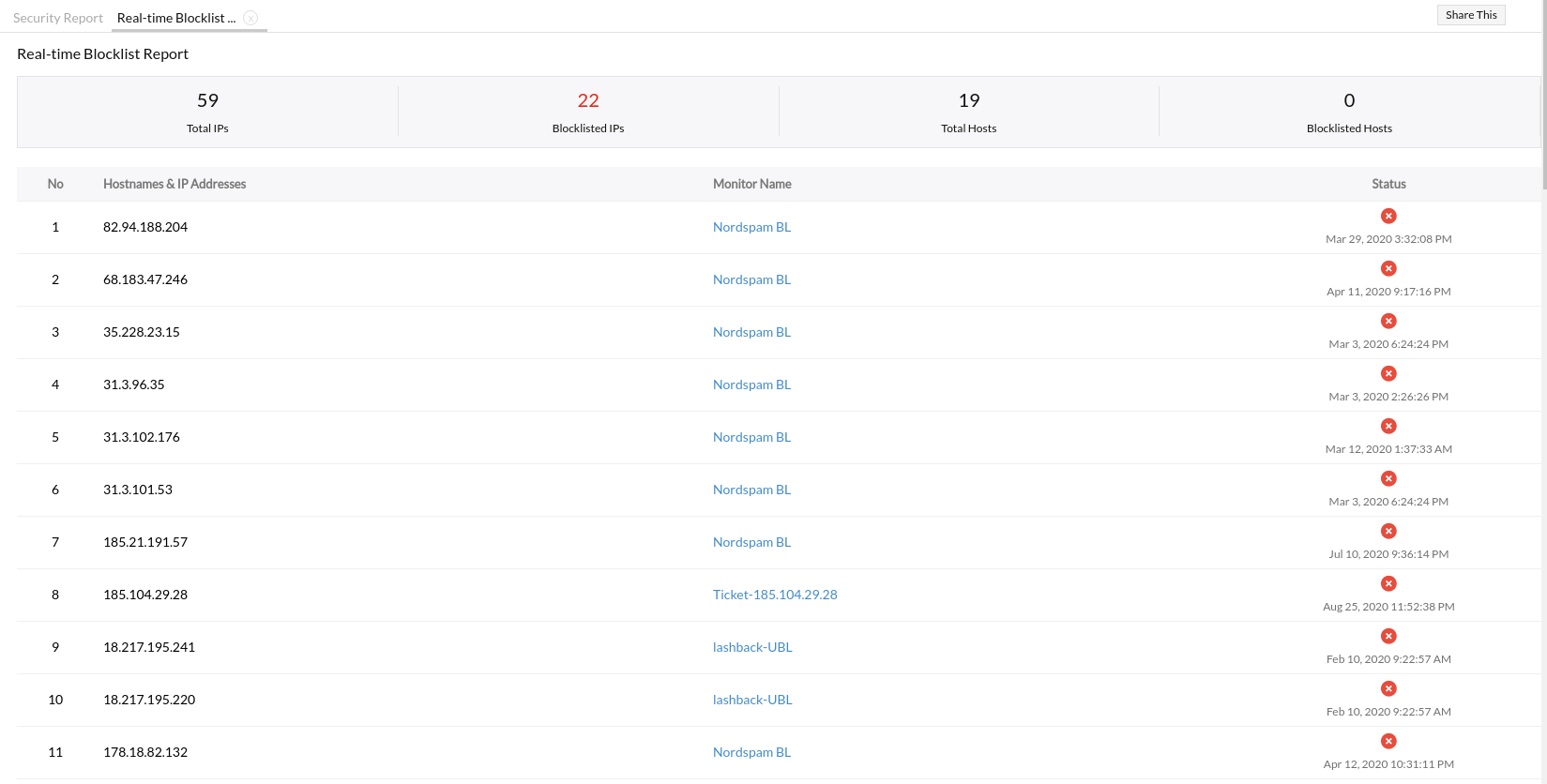Click red status icon for 68.183.47.246
The width and height of the screenshot is (1547, 784).
tap(1388, 268)
